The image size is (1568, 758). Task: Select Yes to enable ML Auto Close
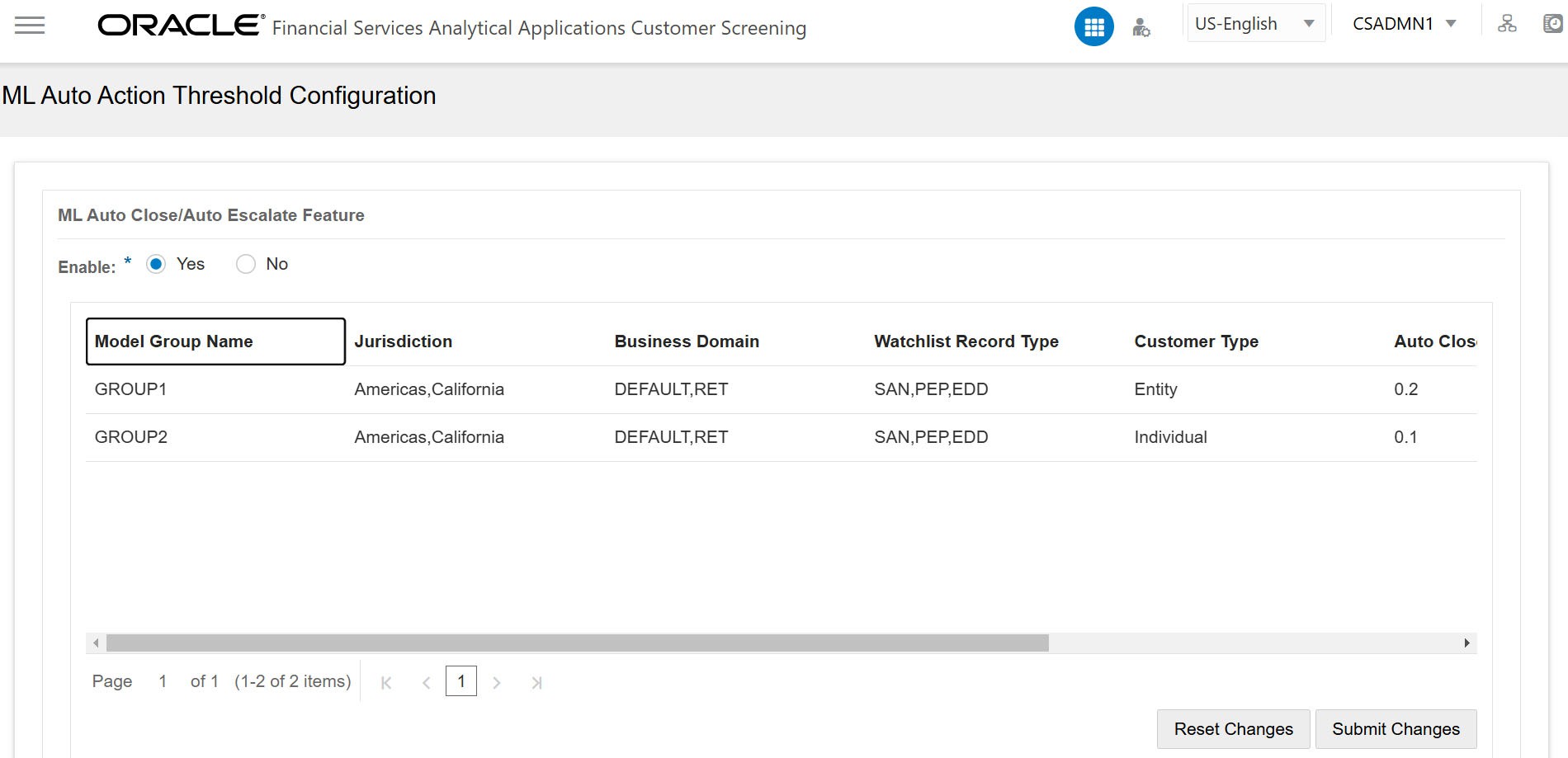(156, 264)
